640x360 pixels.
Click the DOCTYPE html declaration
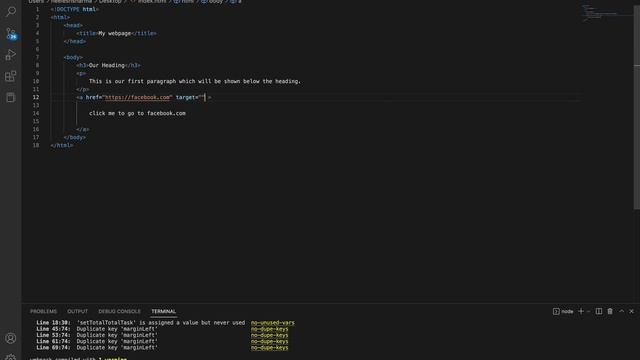(75, 9)
